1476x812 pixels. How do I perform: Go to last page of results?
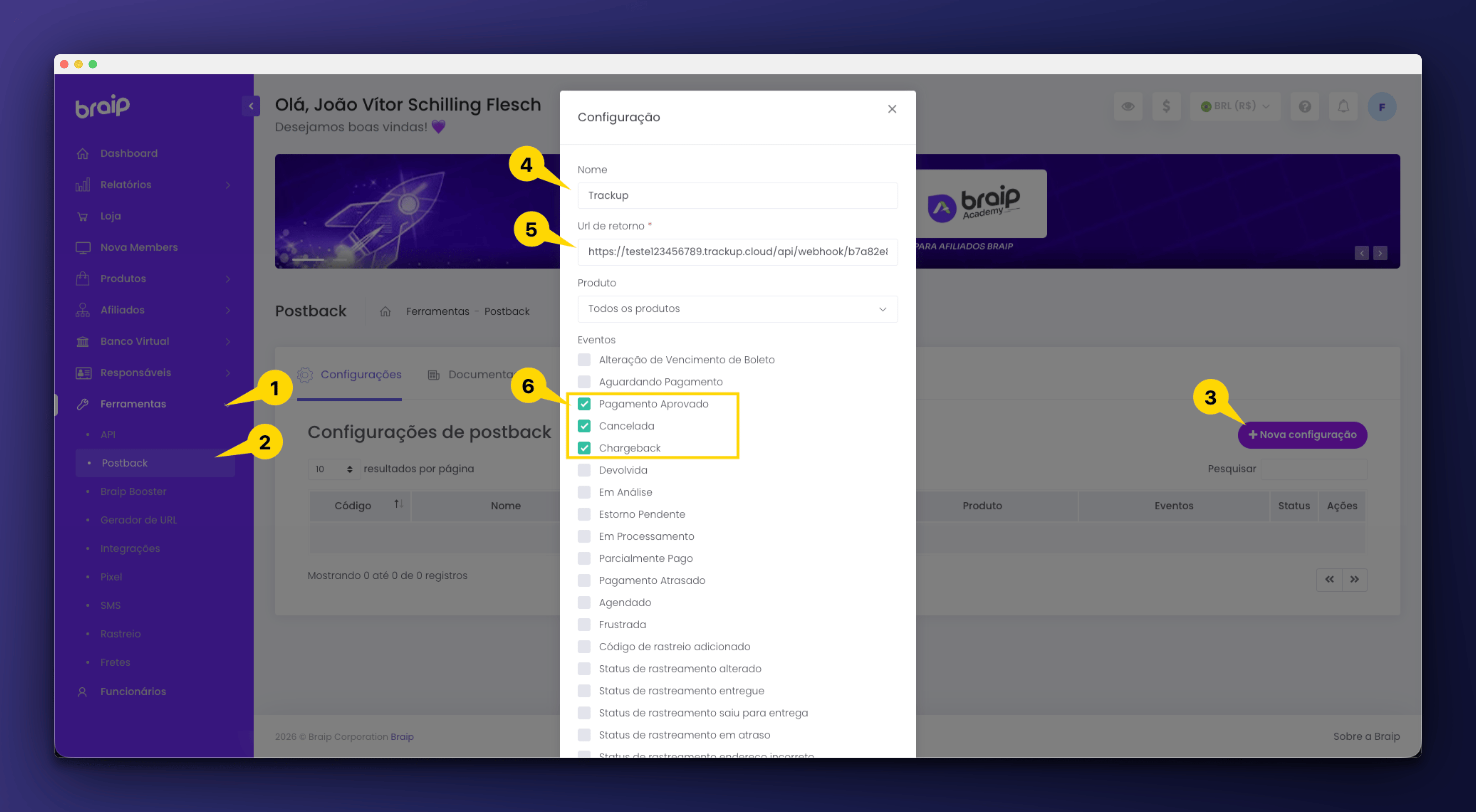click(x=1354, y=580)
